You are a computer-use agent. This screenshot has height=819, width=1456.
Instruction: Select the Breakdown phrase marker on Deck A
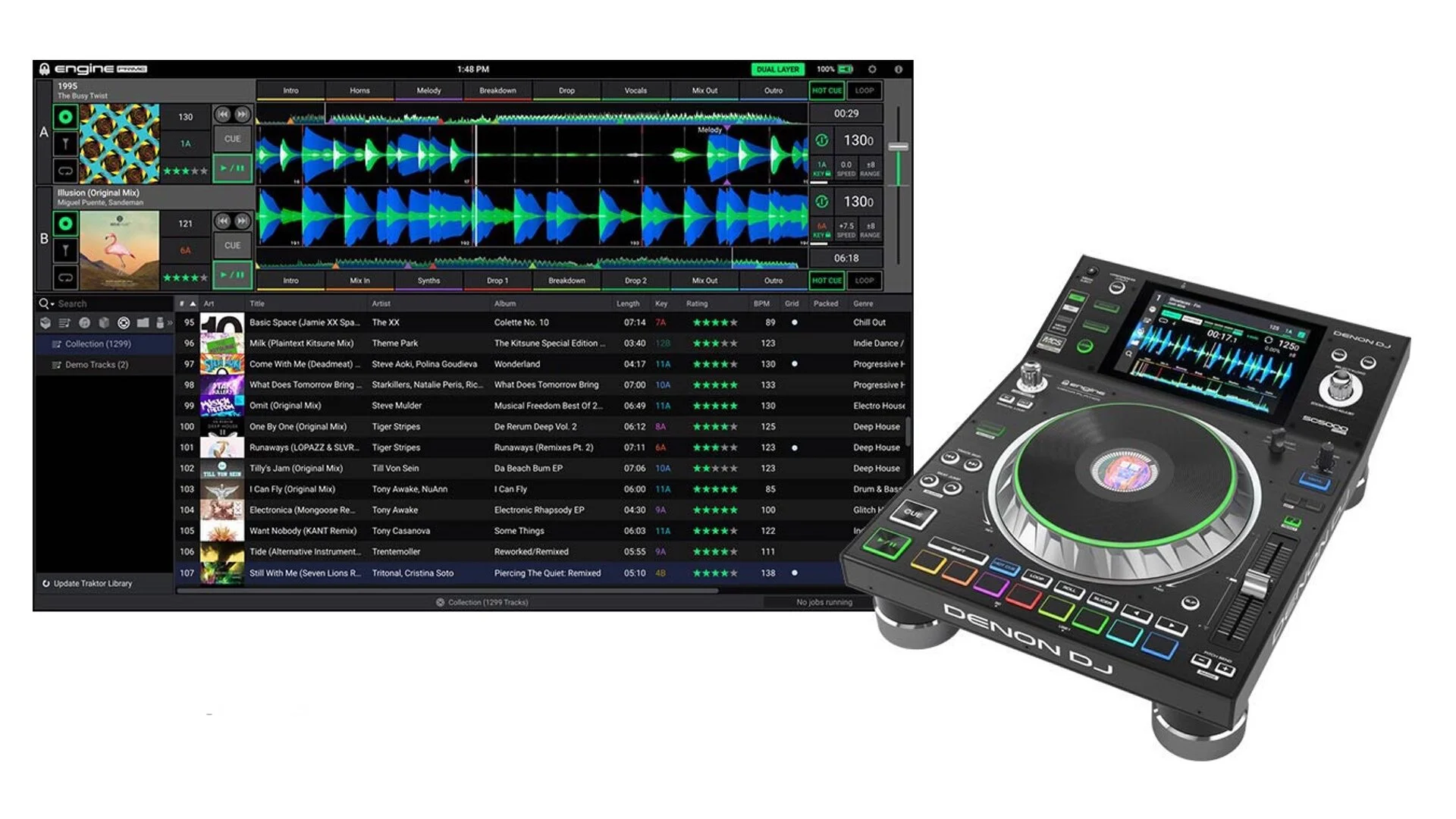tap(497, 90)
